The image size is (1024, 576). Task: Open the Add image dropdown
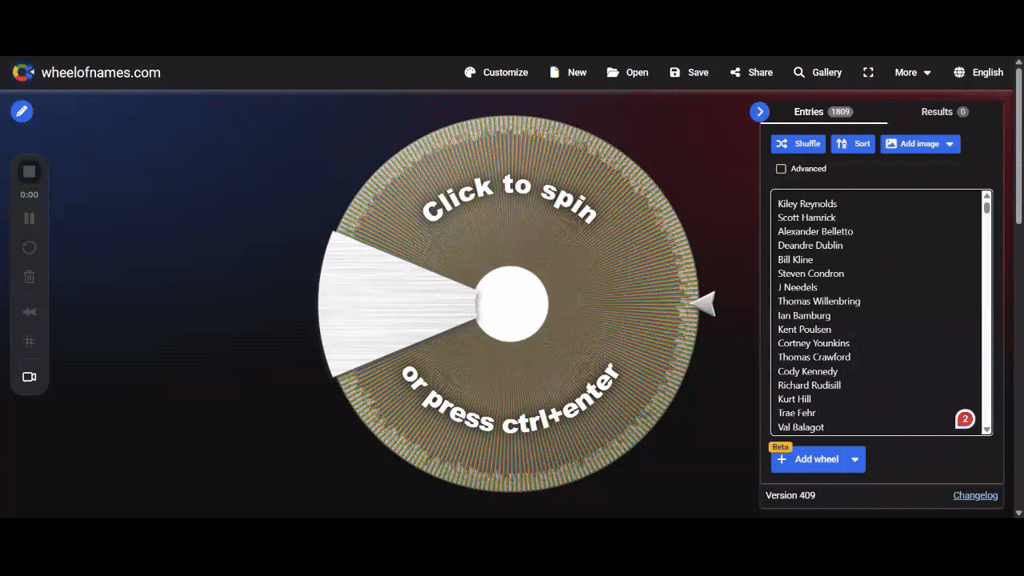tap(920, 144)
